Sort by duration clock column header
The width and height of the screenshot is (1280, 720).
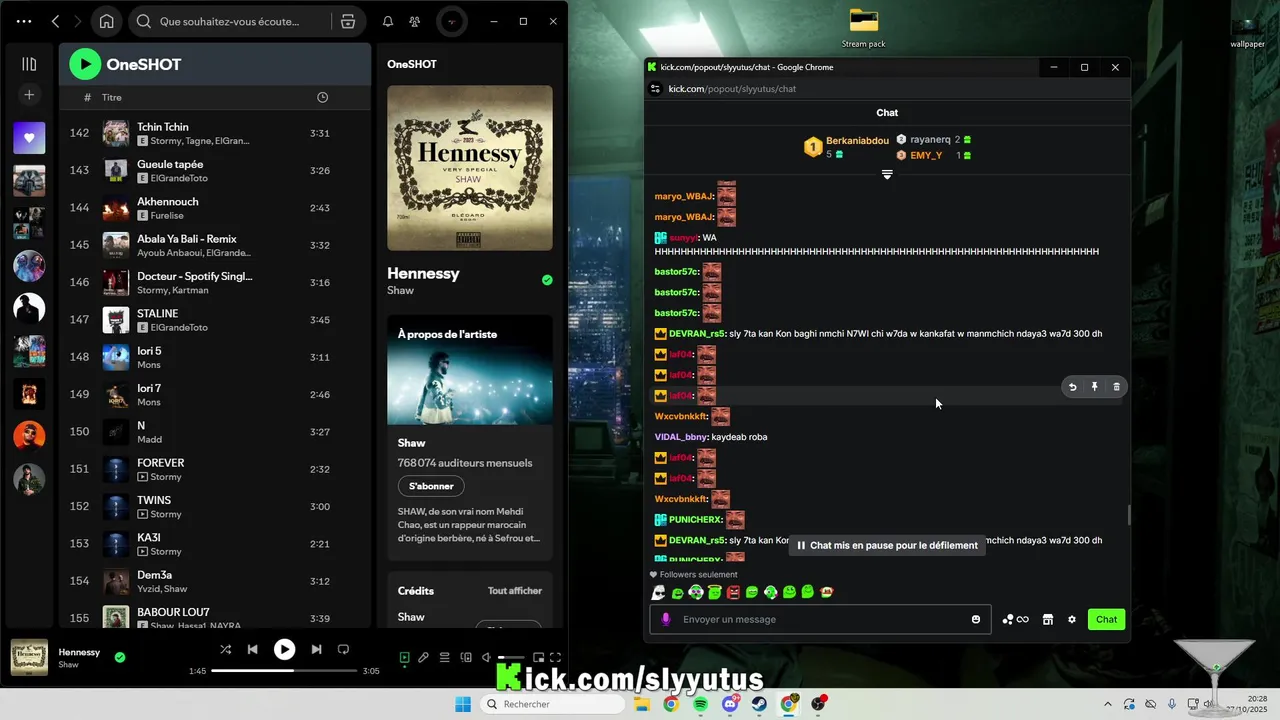click(322, 97)
